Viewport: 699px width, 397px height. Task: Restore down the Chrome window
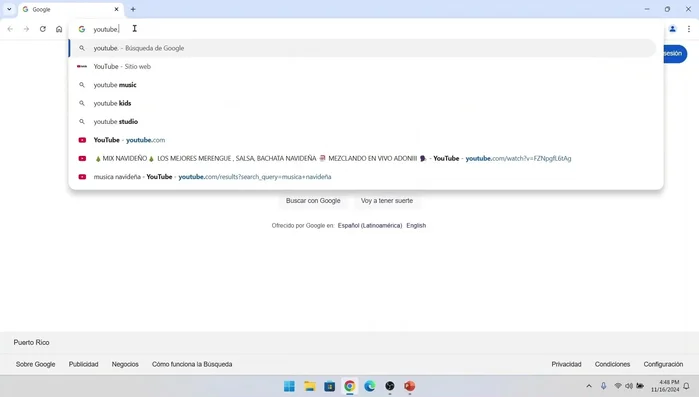pyautogui.click(x=667, y=9)
